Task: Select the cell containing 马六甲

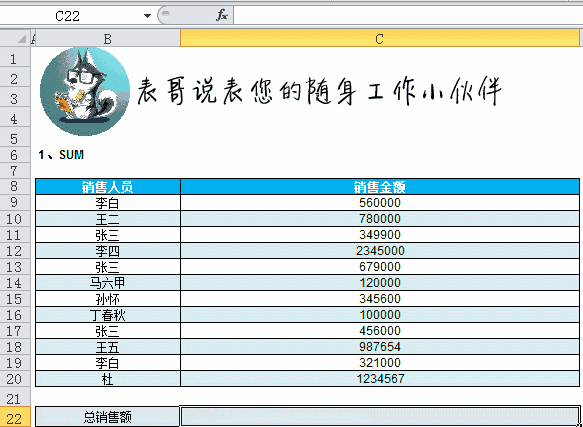Action: [x=108, y=283]
